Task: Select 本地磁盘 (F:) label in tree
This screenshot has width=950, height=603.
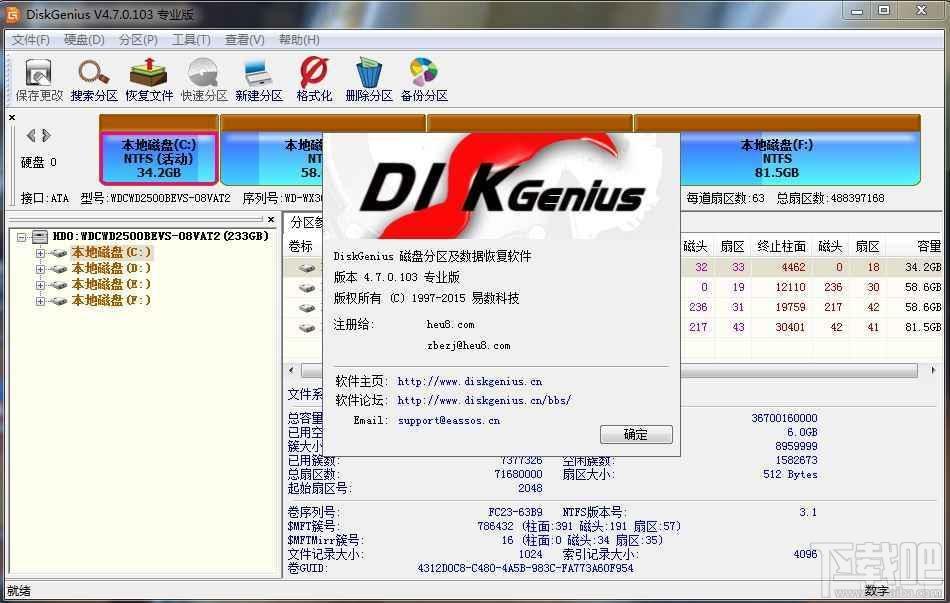Action: pyautogui.click(x=111, y=300)
